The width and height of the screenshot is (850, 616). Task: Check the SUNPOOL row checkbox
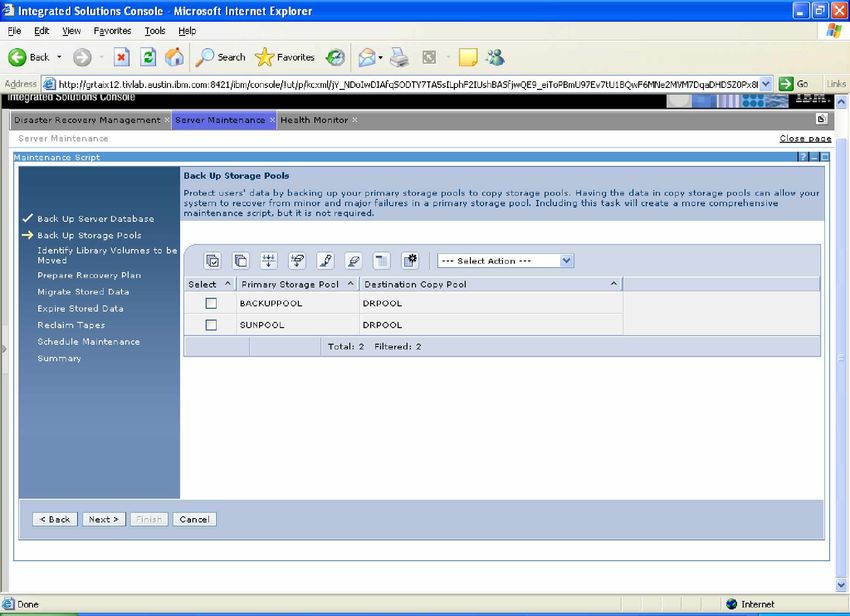coord(211,325)
